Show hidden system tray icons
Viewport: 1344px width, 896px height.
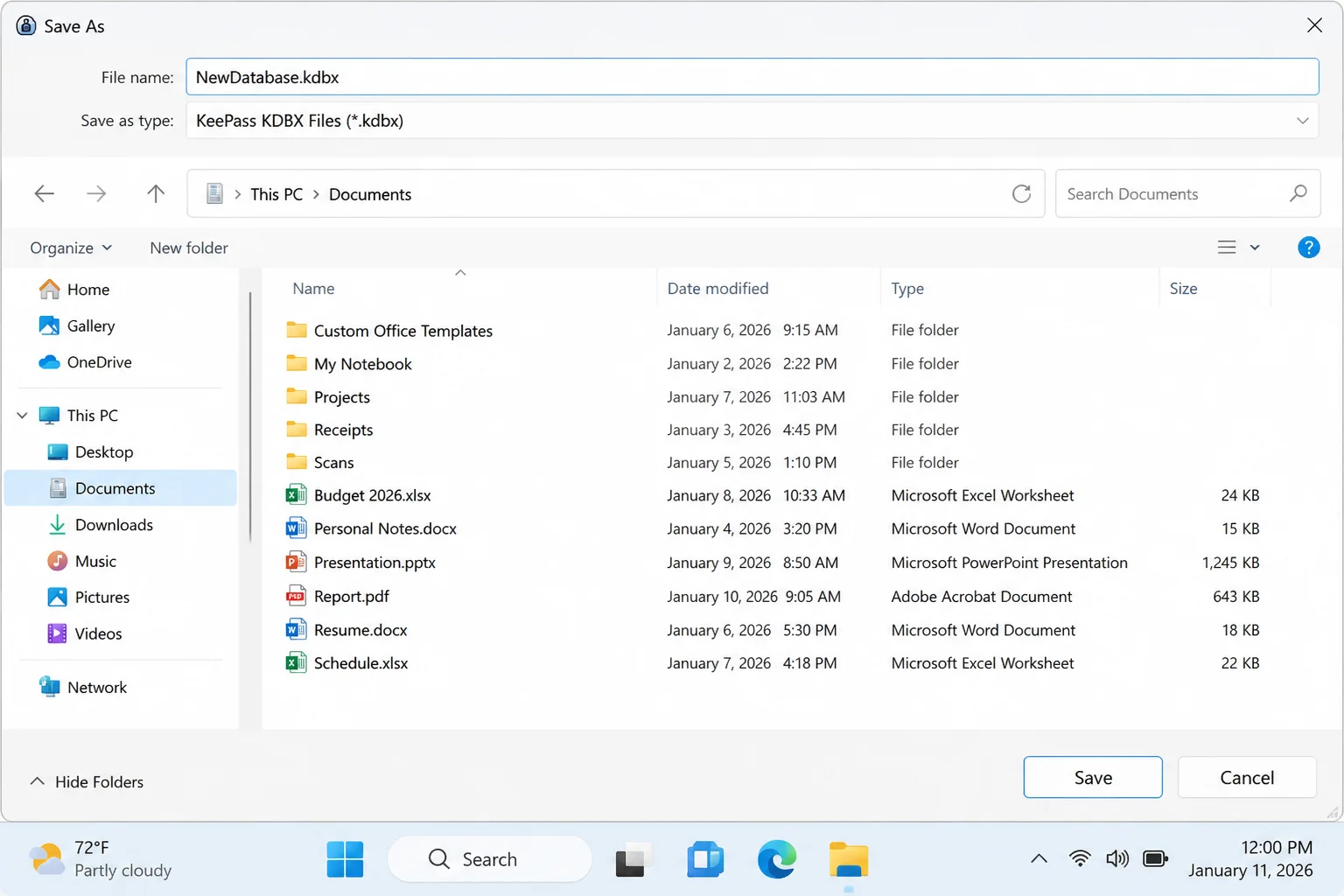point(1039,858)
